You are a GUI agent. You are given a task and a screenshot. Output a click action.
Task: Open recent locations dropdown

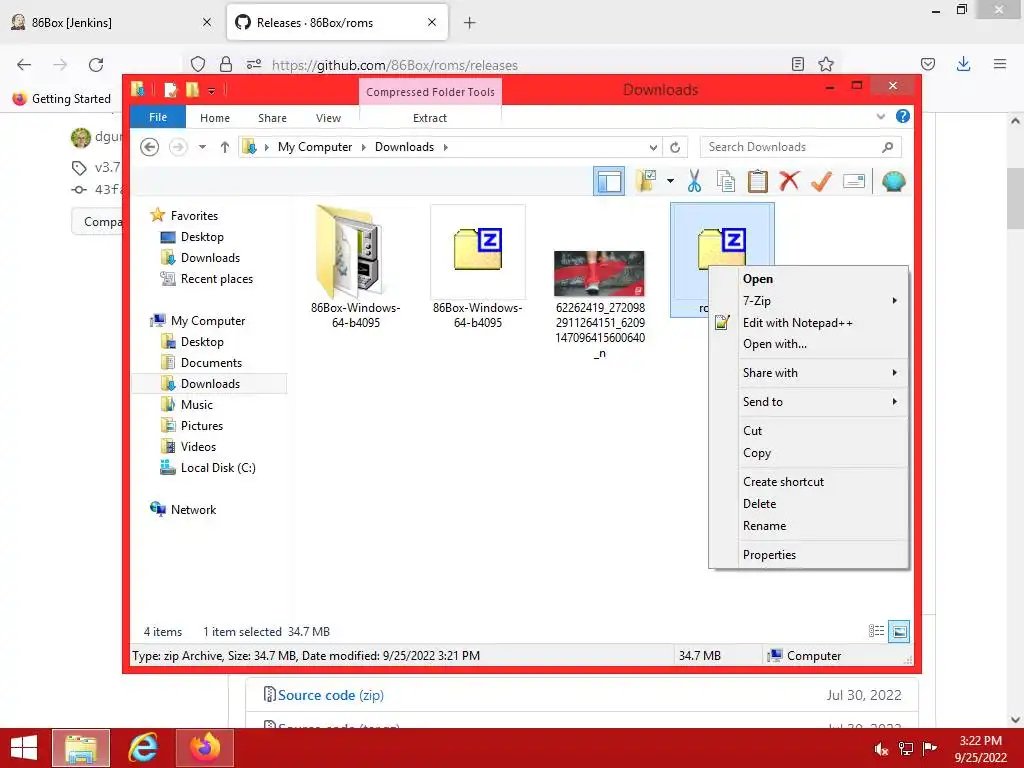202,147
